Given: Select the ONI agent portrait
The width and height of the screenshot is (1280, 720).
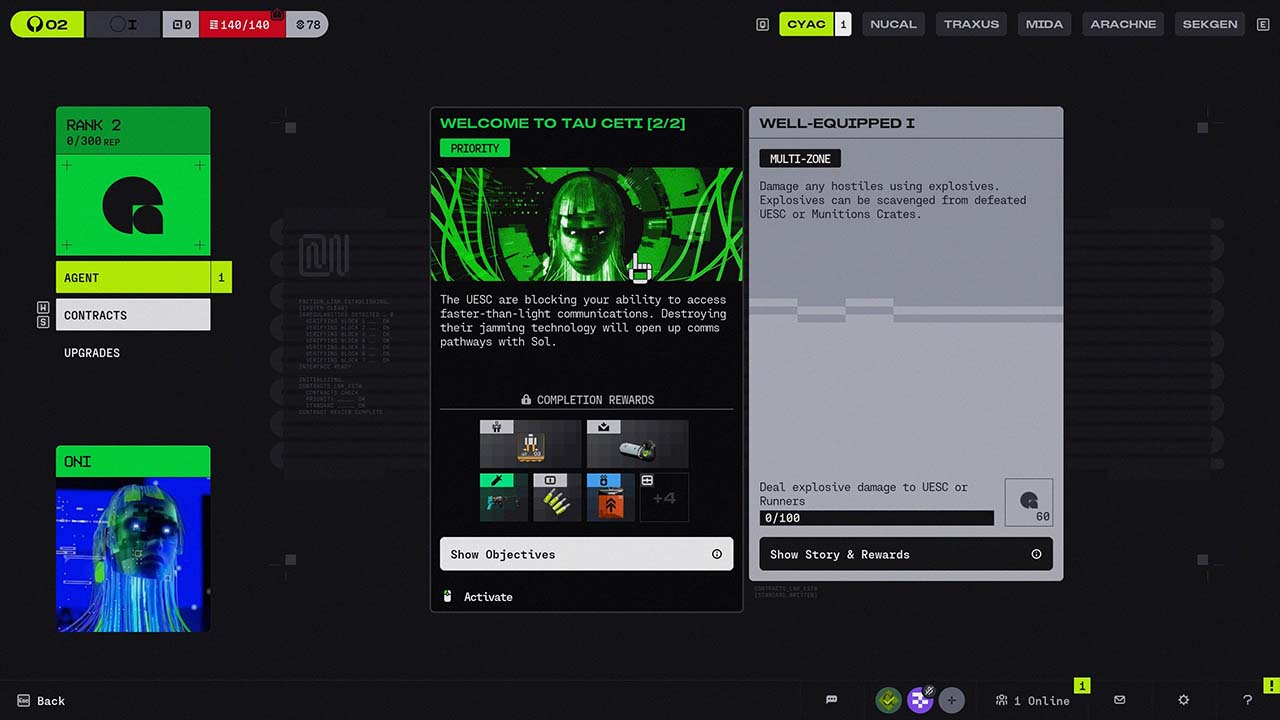Looking at the screenshot, I should click(133, 552).
